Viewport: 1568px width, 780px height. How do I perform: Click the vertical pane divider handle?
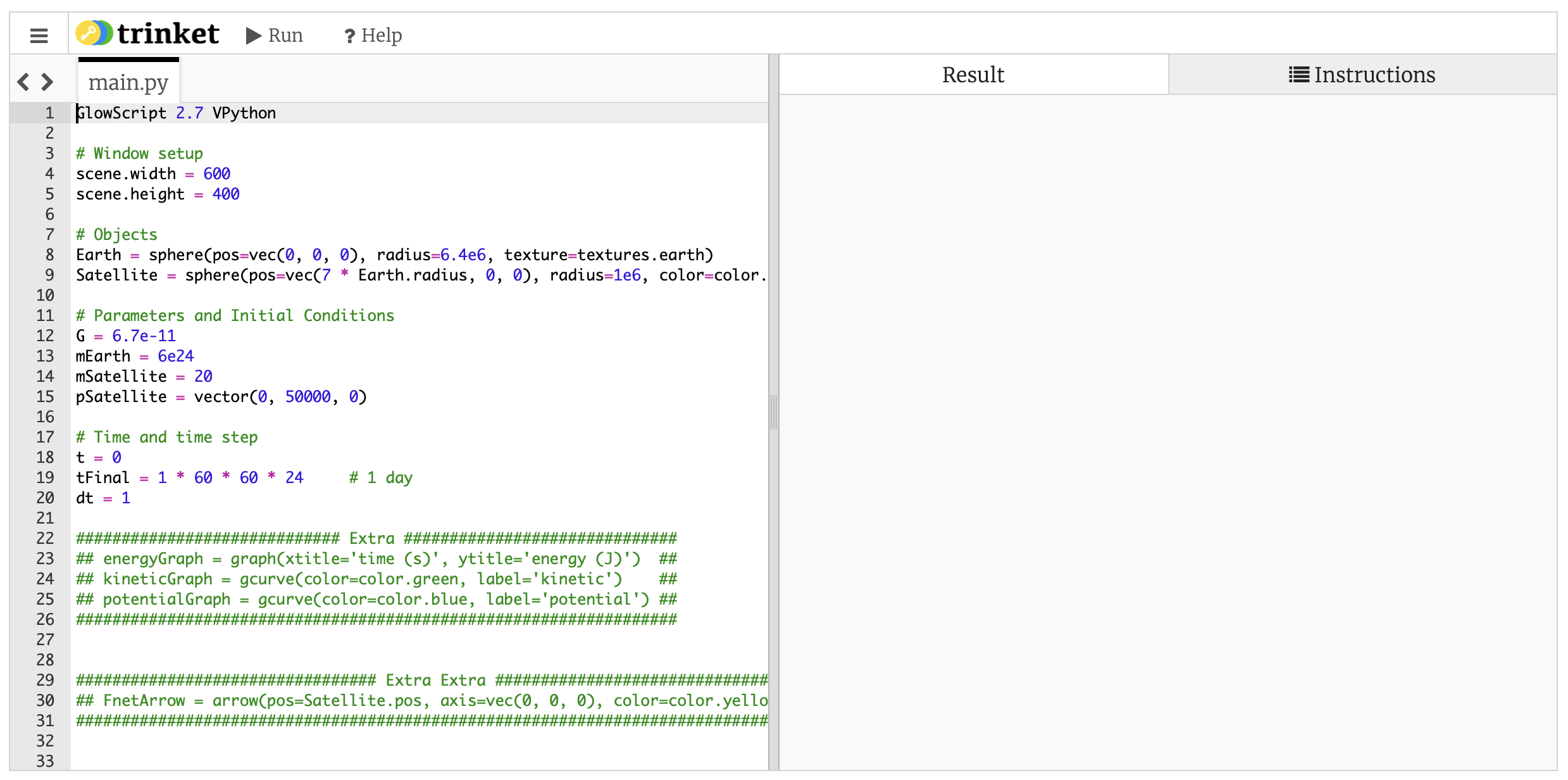coord(773,412)
